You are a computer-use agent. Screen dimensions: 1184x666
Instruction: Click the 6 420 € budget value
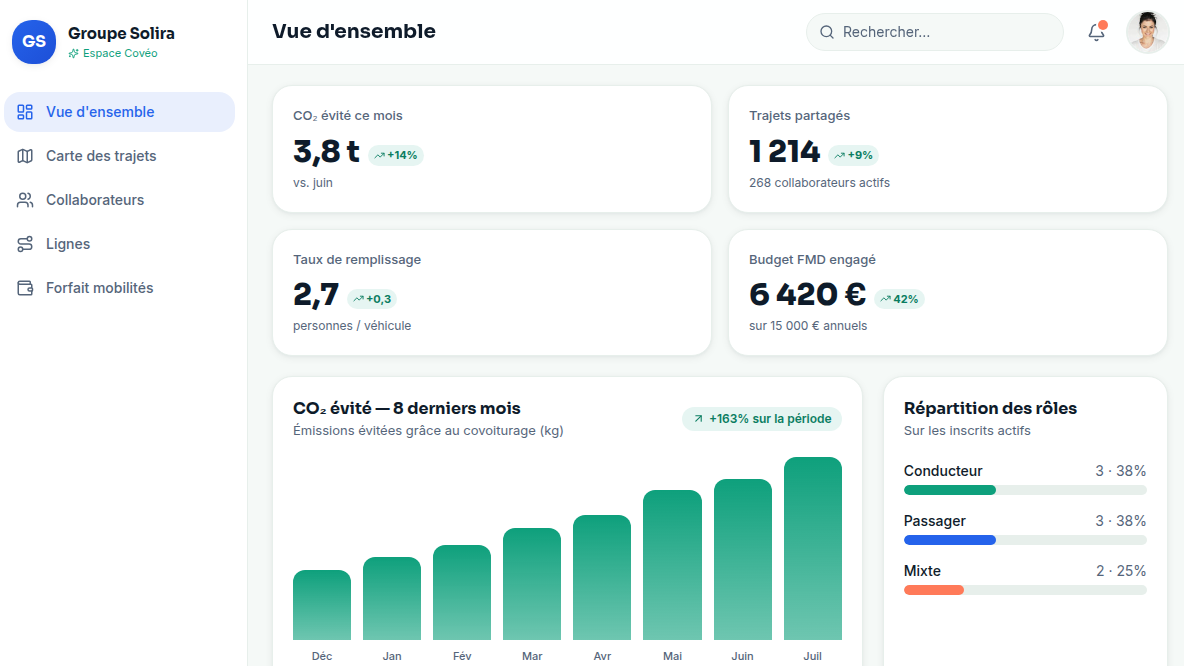[x=807, y=295]
